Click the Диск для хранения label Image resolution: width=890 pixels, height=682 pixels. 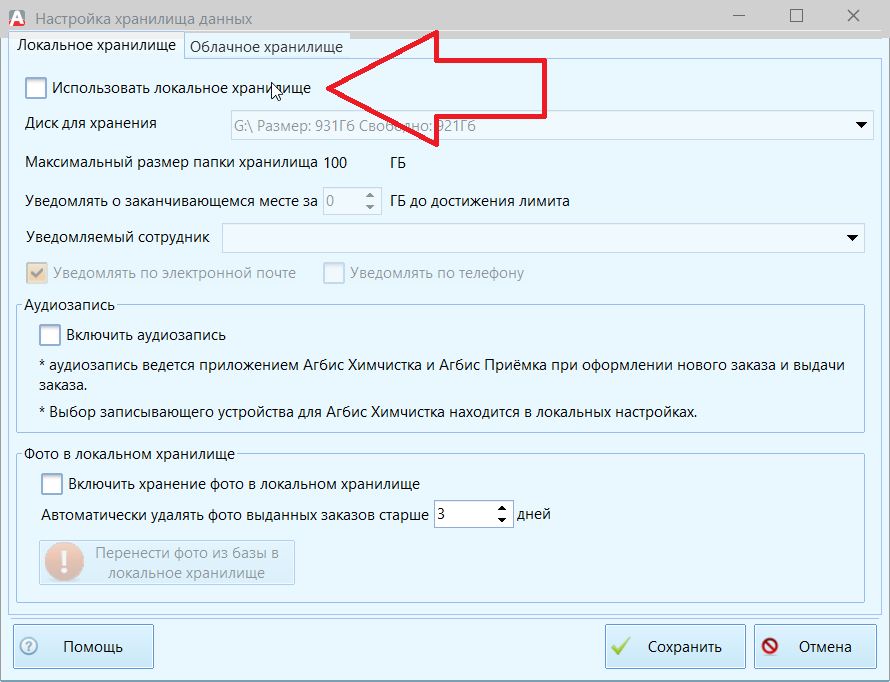[91, 124]
